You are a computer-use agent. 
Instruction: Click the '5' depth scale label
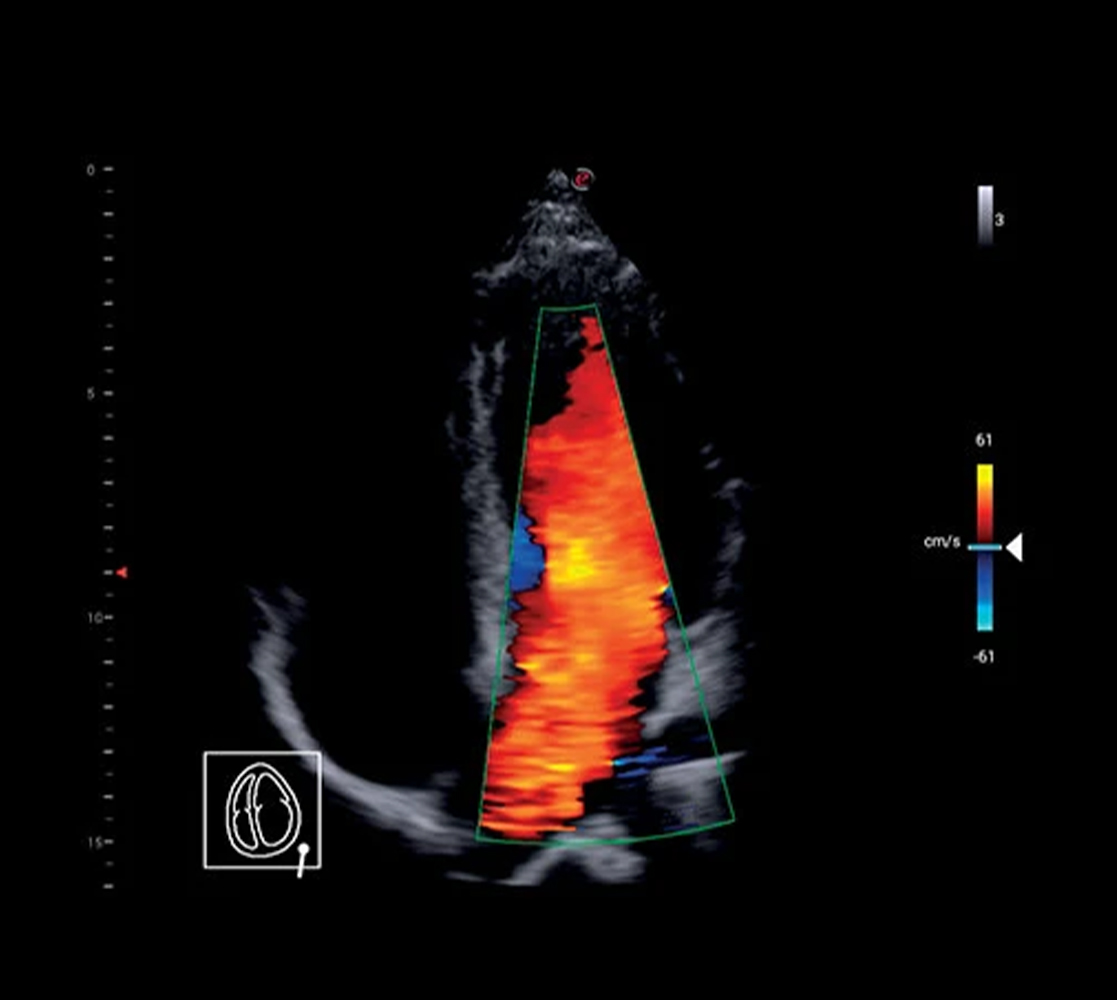point(90,393)
